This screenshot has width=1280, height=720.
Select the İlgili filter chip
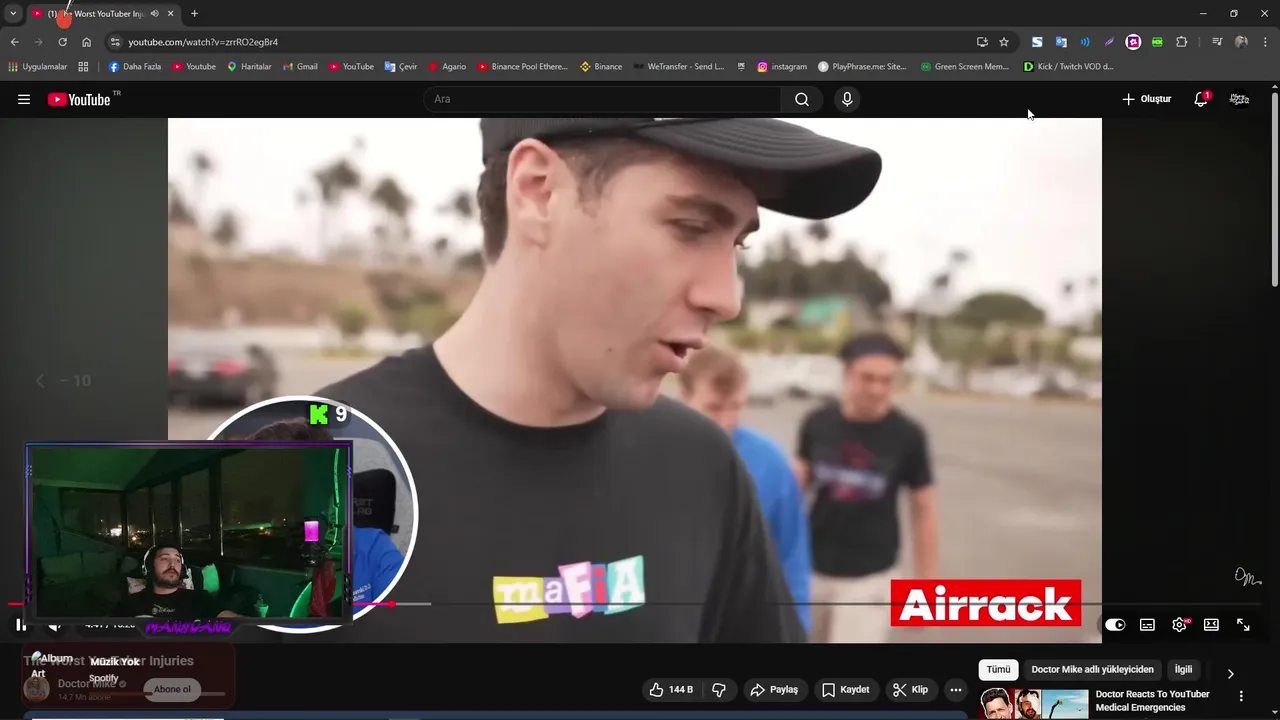(x=1183, y=669)
